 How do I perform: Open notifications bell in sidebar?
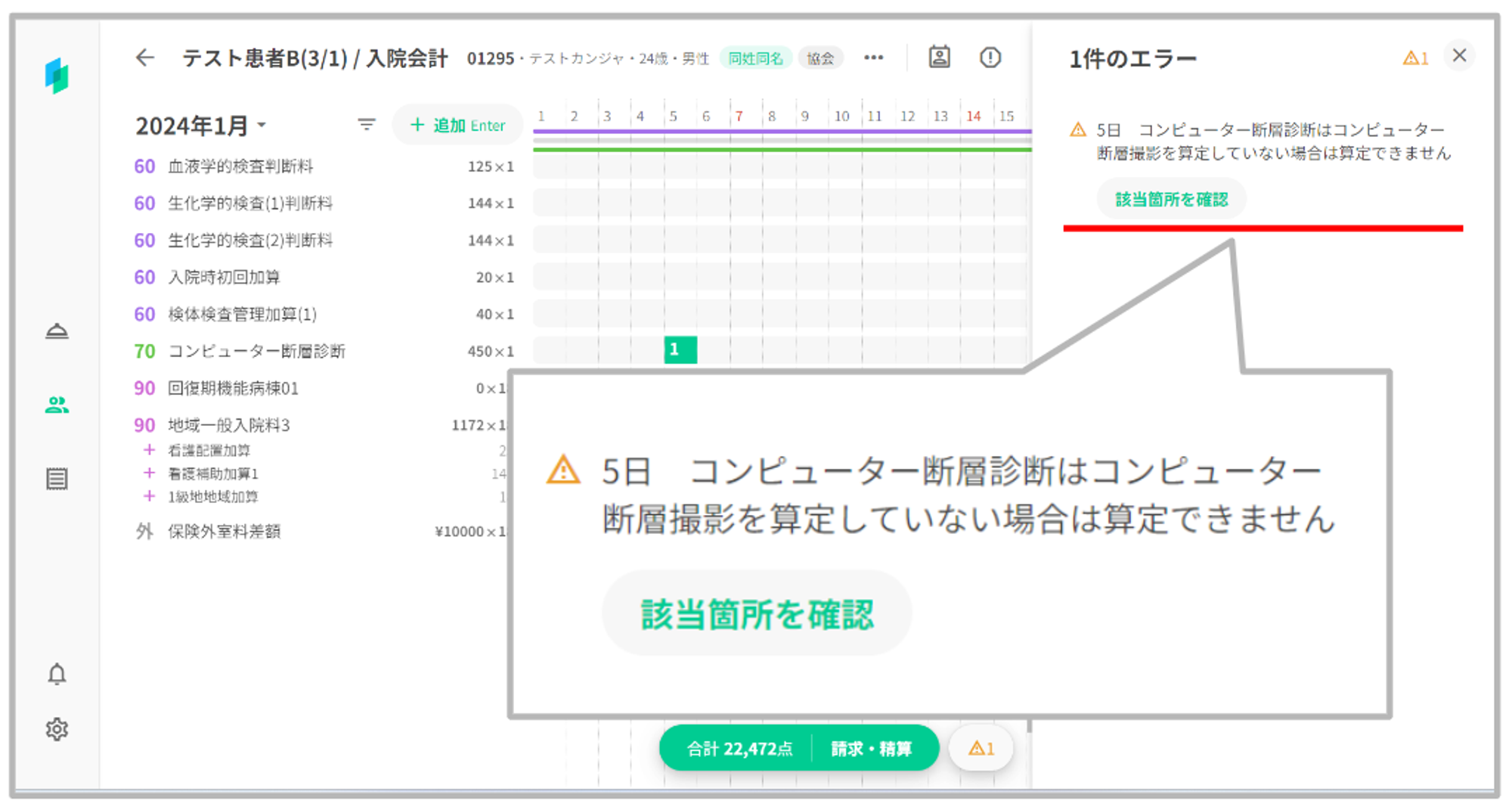57,674
